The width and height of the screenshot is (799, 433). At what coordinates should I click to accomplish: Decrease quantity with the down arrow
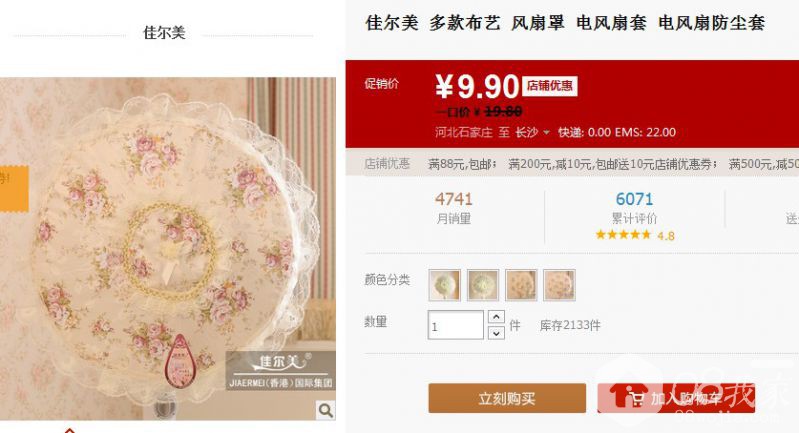pos(496,333)
